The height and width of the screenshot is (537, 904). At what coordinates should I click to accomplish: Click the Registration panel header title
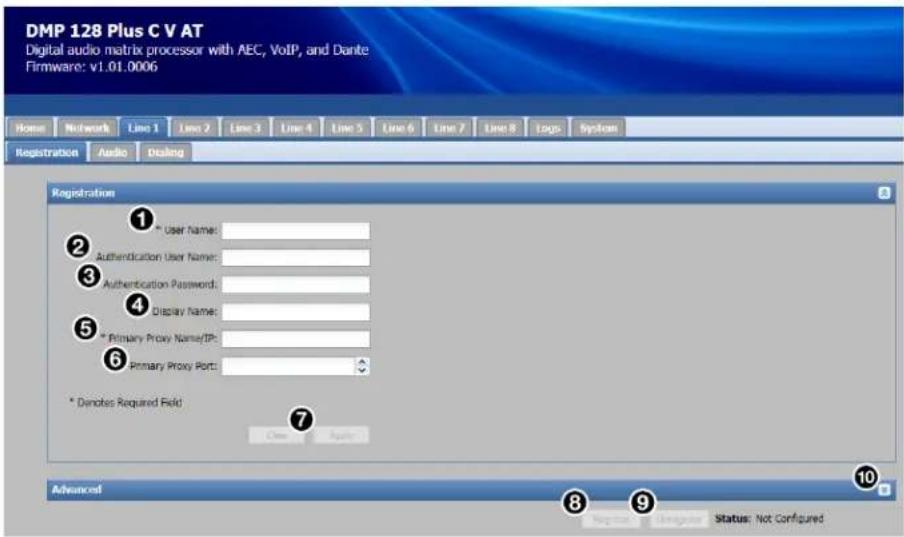pos(83,193)
